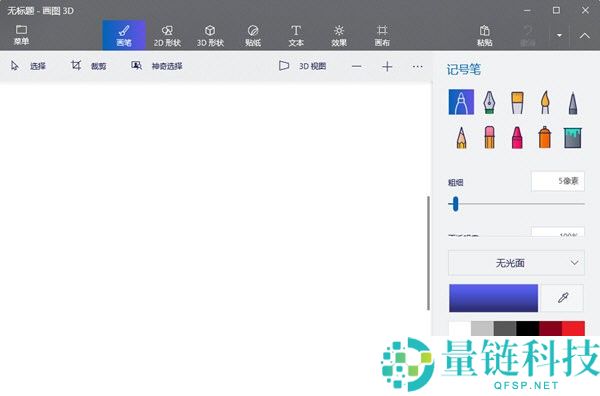
Task: Activate the 神奇选择 magic select tool
Action: tap(157, 66)
